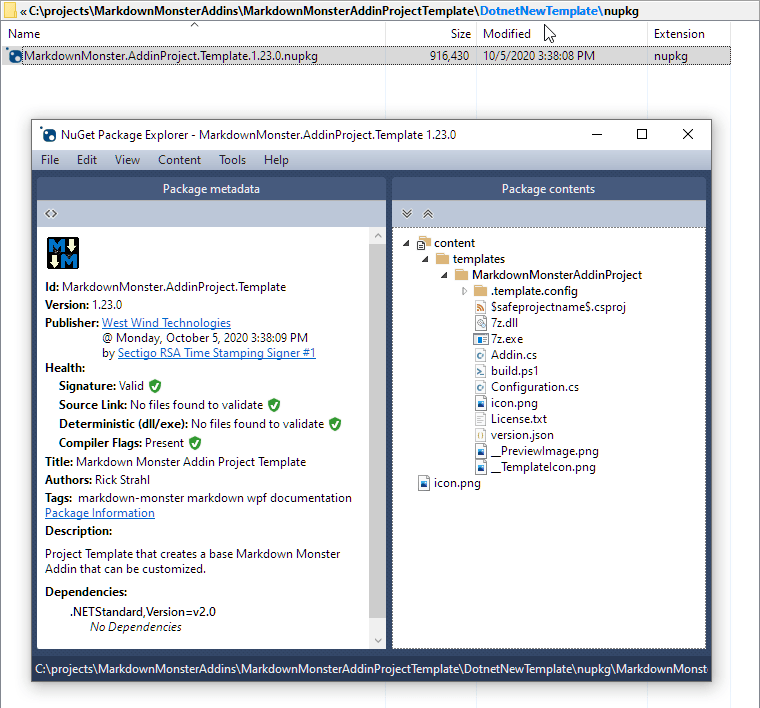The width and height of the screenshot is (760, 708).
Task: Open the West Wind Technologies publisher link
Action: coord(166,323)
